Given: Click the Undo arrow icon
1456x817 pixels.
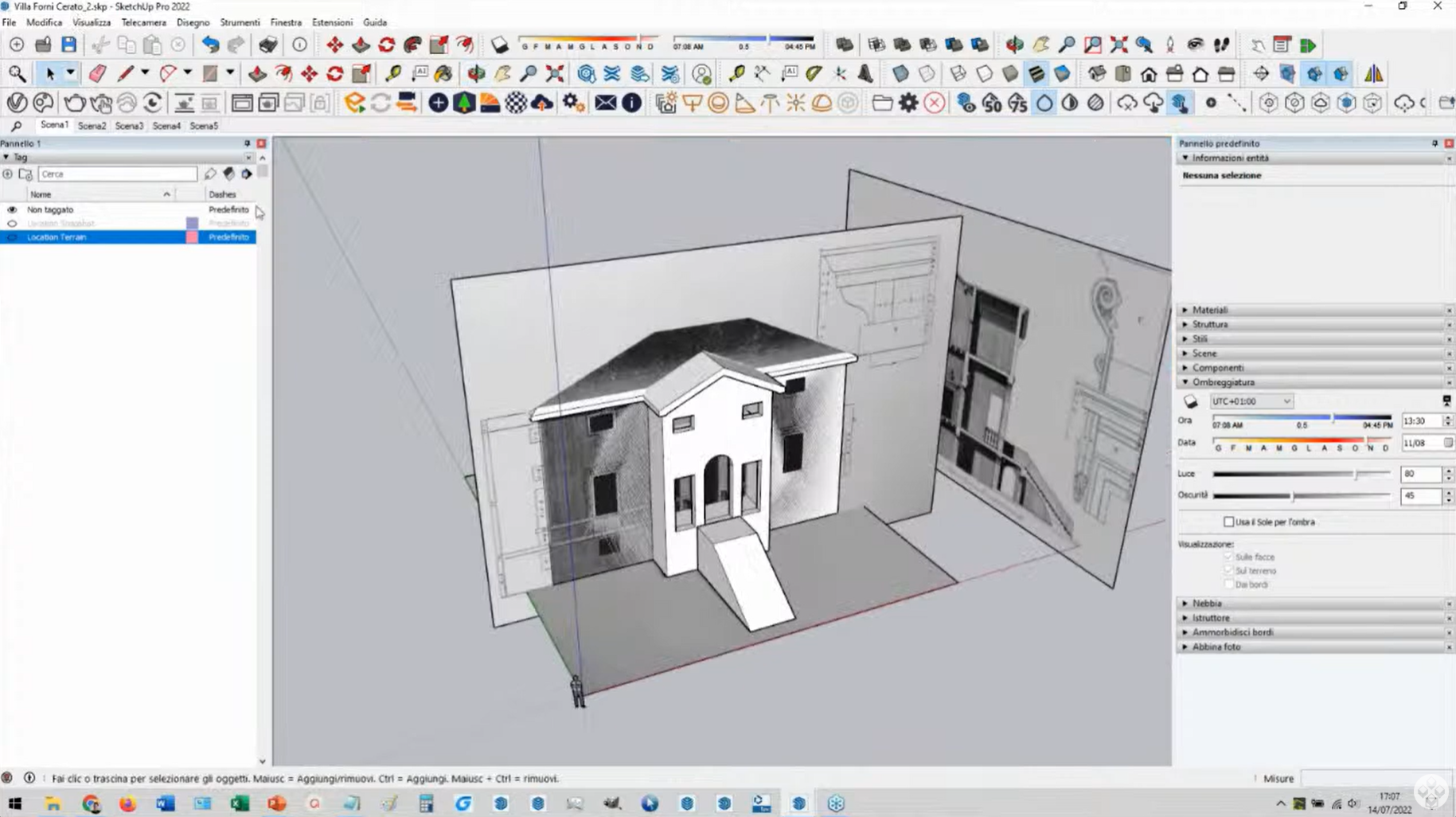Looking at the screenshot, I should point(210,45).
